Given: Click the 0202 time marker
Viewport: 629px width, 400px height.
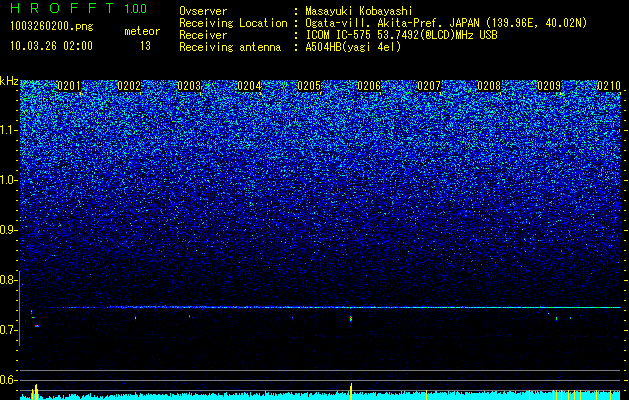Looking at the screenshot, I should 129,86.
